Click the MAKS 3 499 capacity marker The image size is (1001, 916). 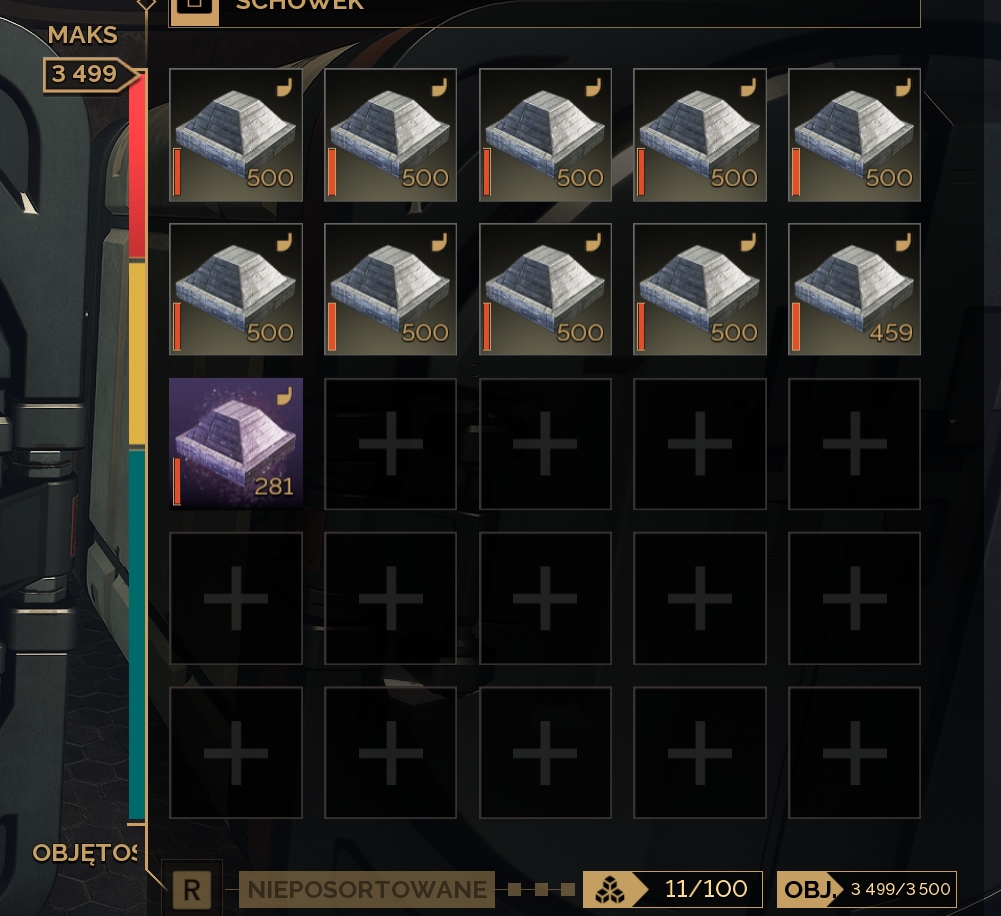click(x=89, y=74)
